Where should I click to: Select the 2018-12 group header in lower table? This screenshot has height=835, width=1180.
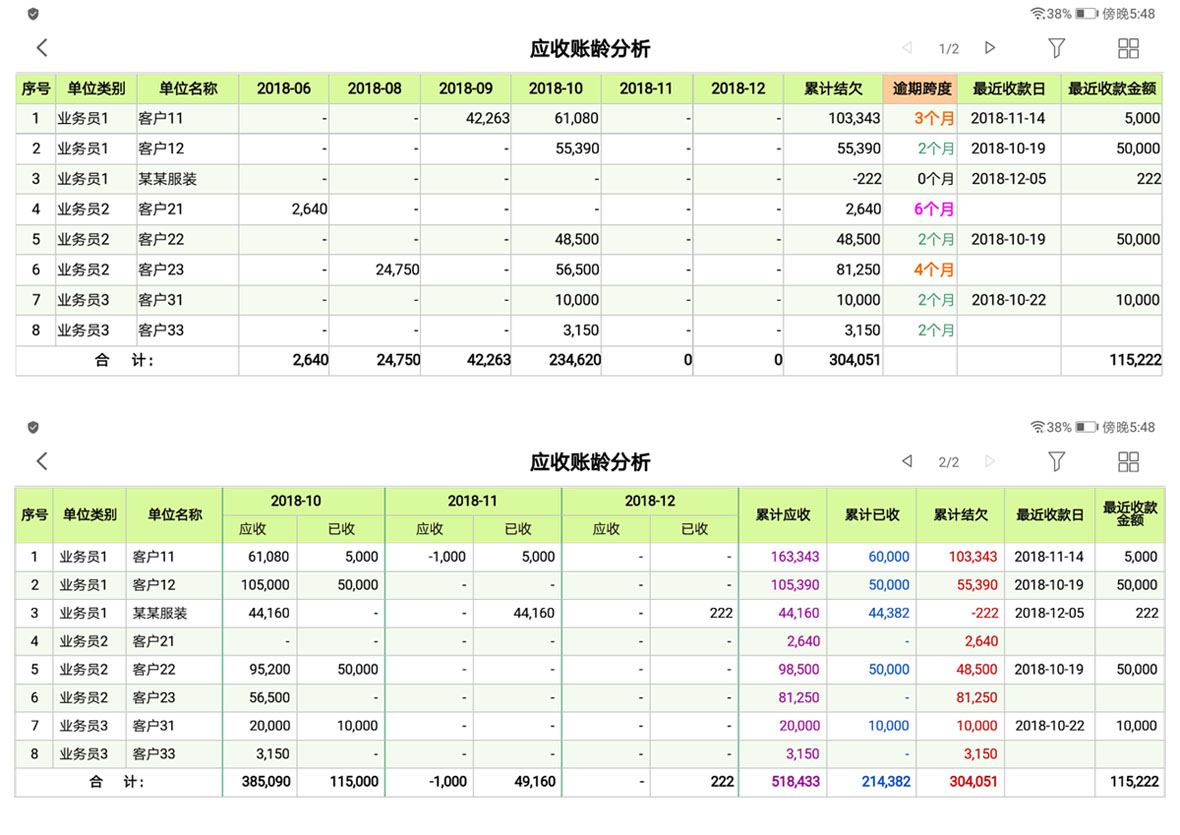point(649,501)
